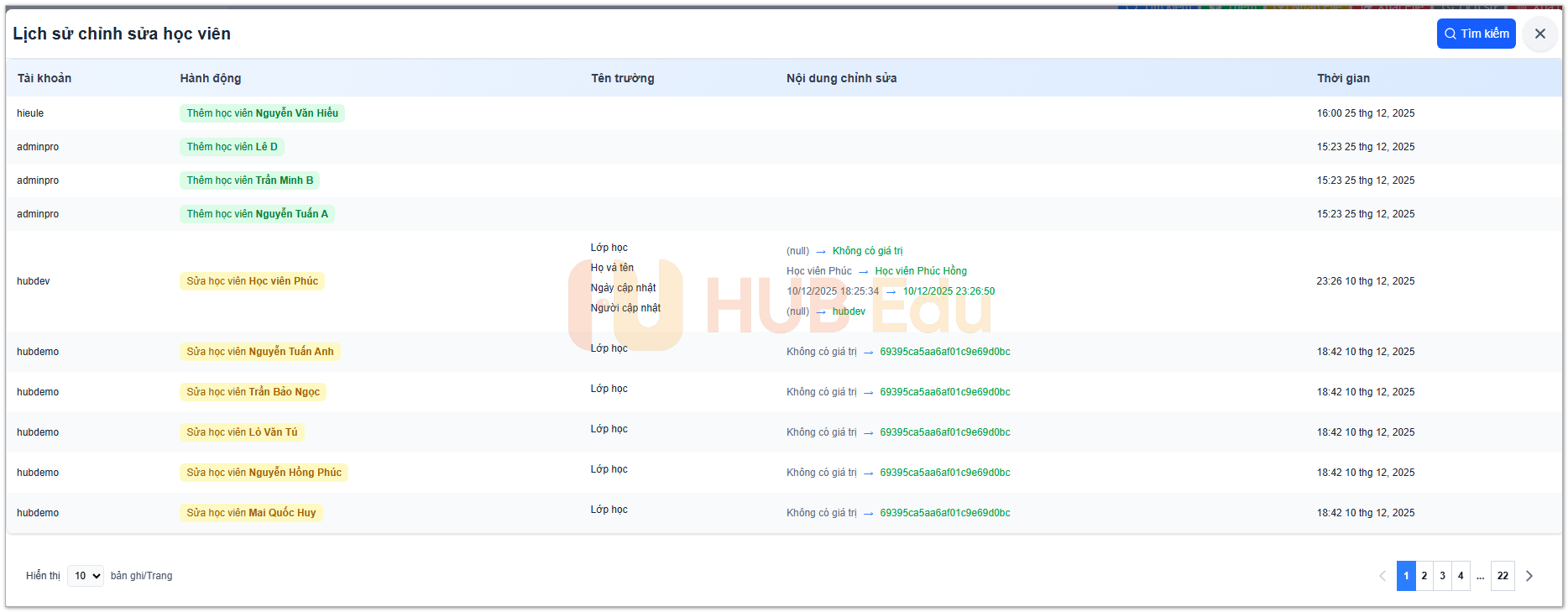The width and height of the screenshot is (1568, 612).
Task: Close the Lịch sử chỉnh sửa dialog
Action: pos(1539,34)
